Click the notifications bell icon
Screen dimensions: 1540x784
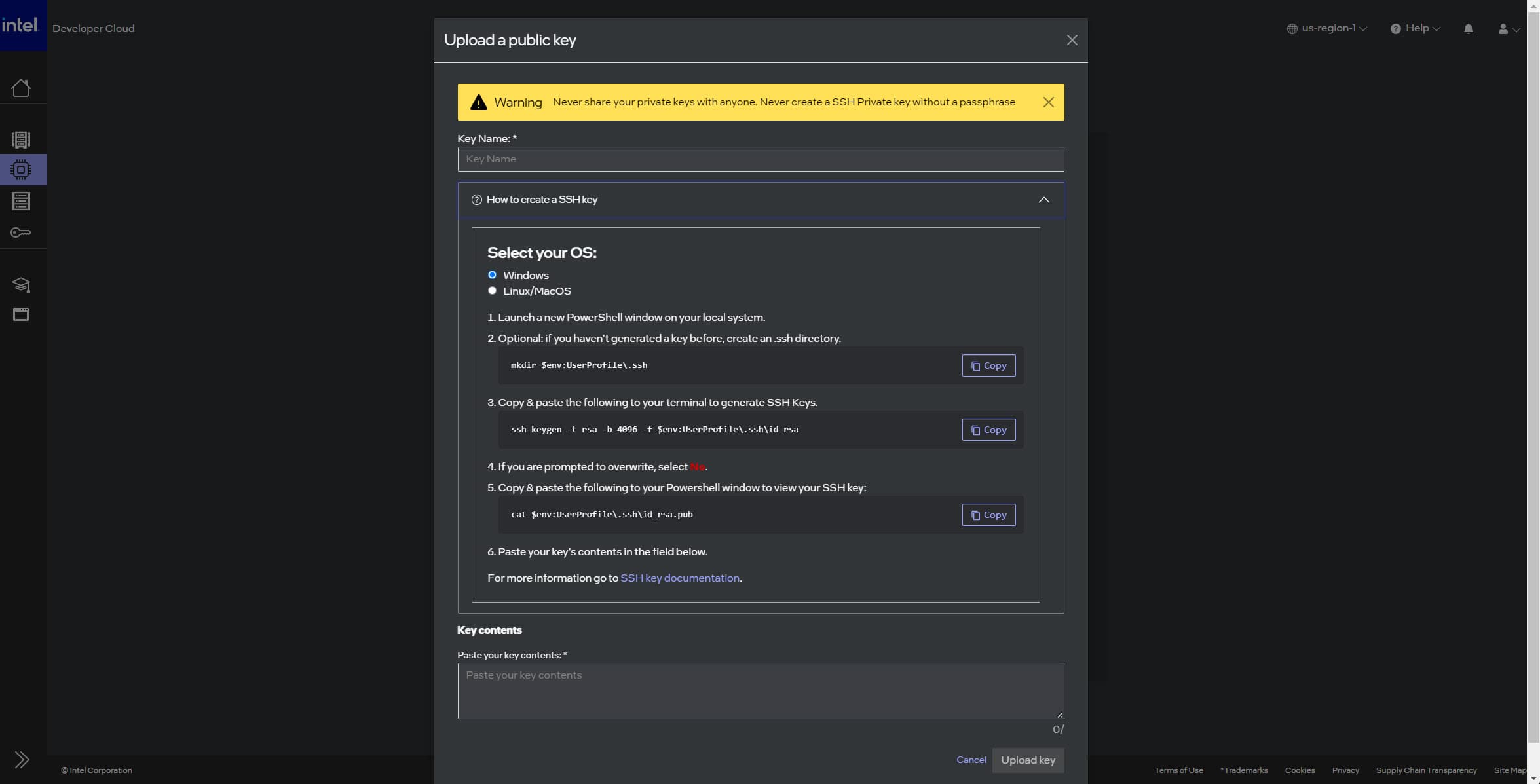click(1468, 29)
